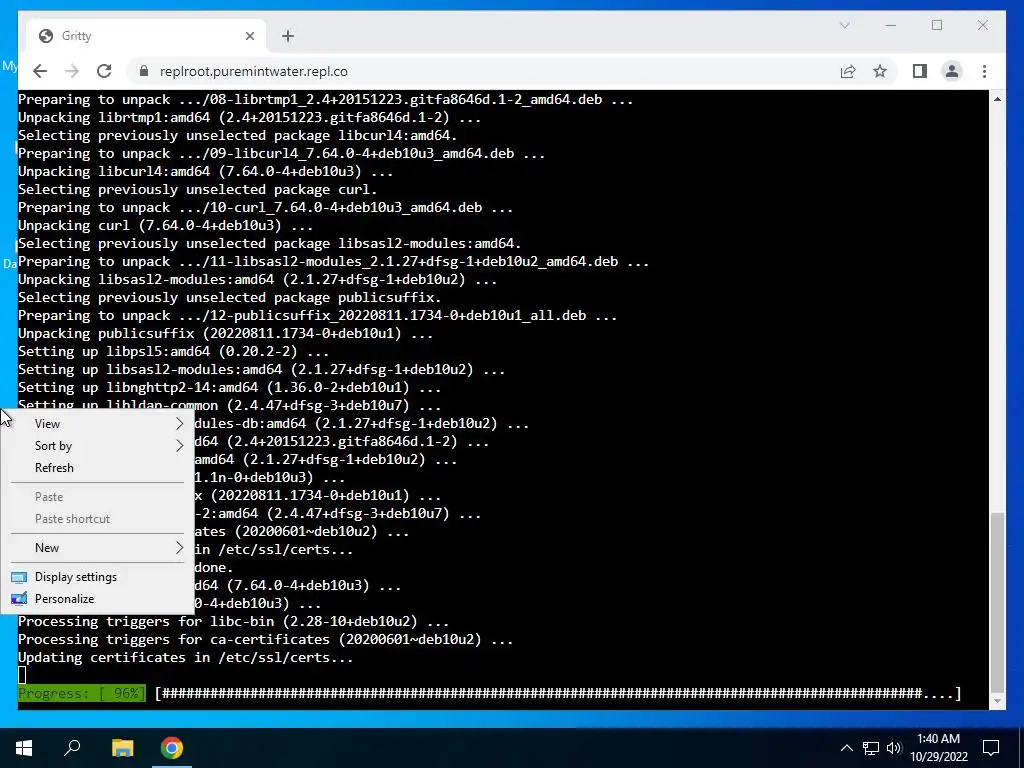Reload the page with the refresh icon
The height and width of the screenshot is (768, 1024).
tap(104, 71)
